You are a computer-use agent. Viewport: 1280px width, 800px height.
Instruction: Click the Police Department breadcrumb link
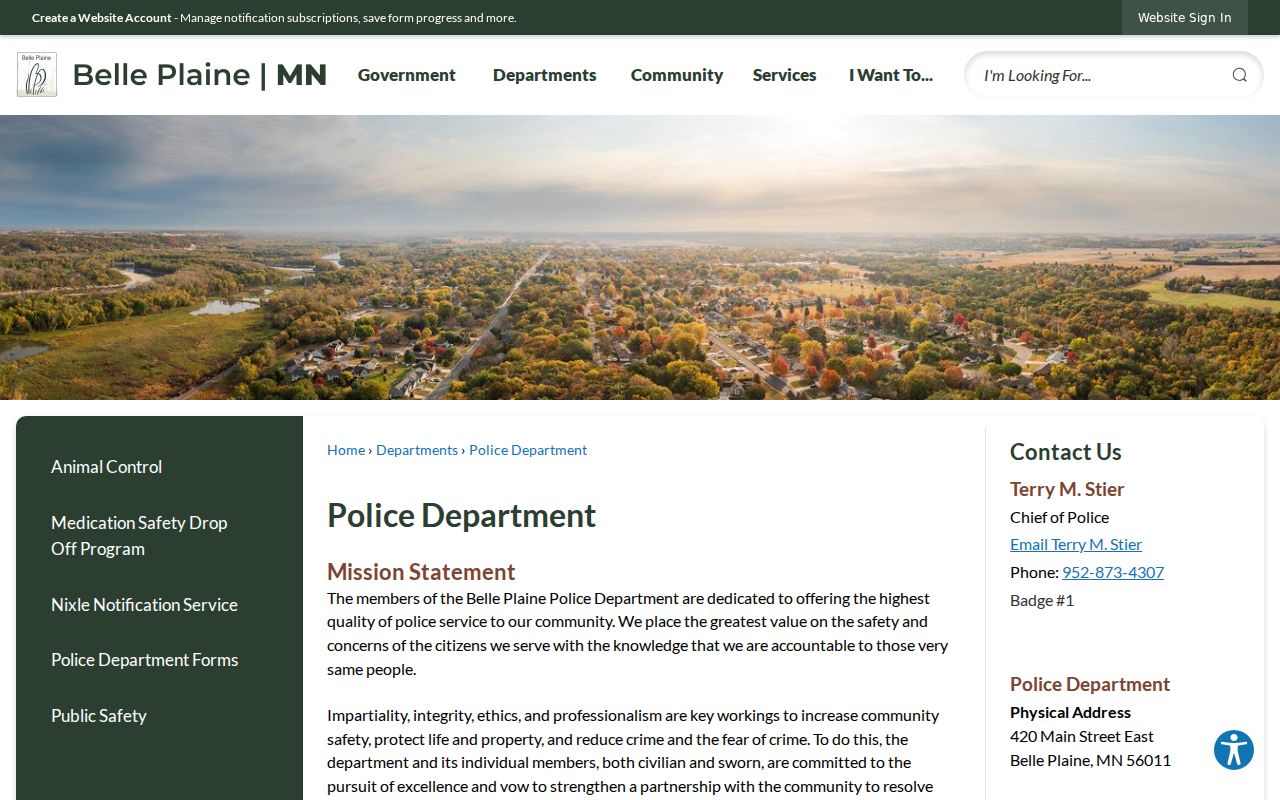pos(528,450)
